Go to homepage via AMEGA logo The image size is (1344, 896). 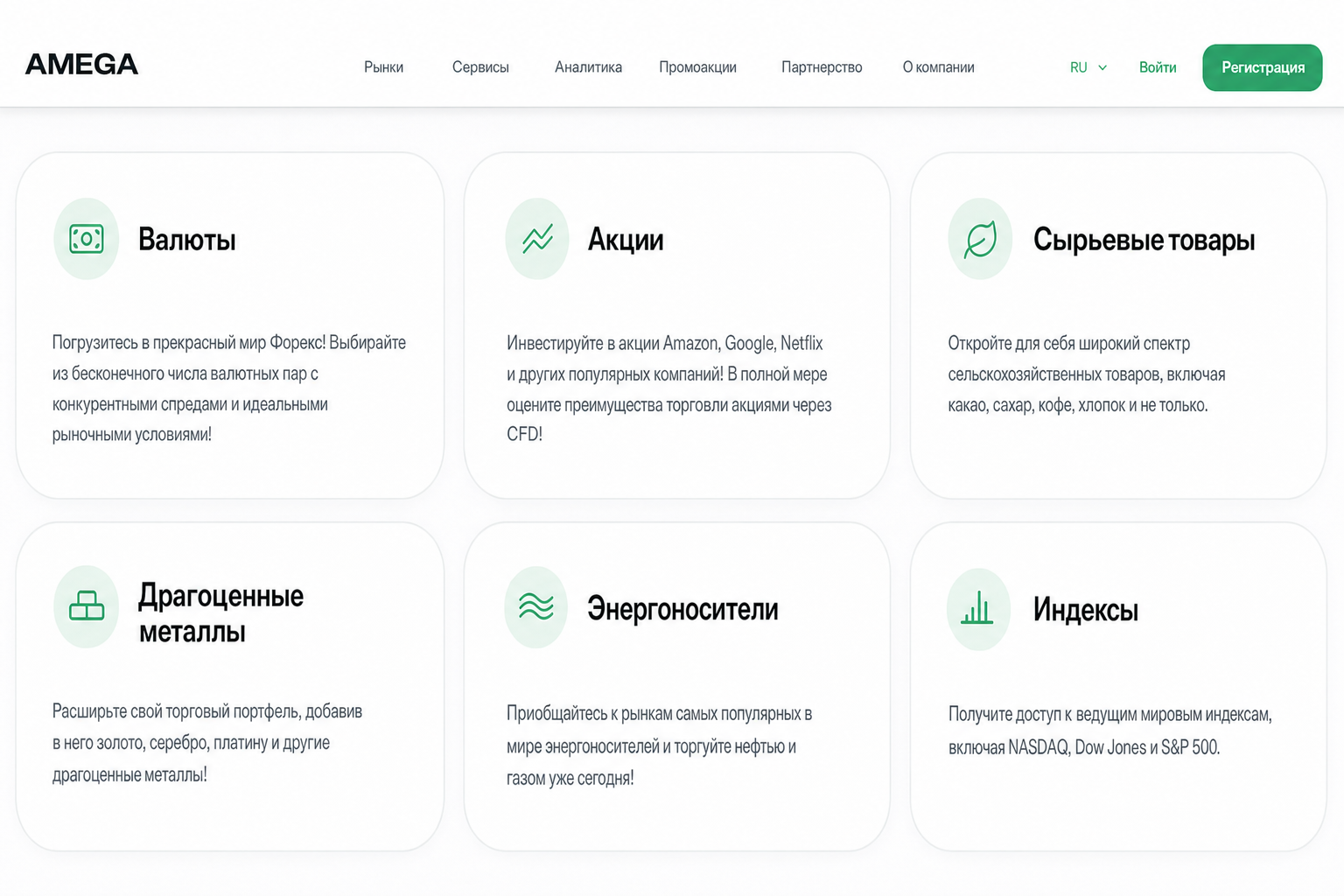[x=81, y=65]
